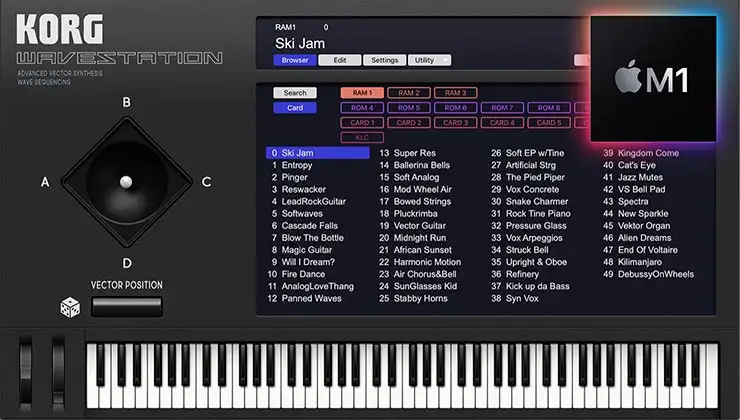
Task: Switch to the Edit tab
Action: point(340,60)
